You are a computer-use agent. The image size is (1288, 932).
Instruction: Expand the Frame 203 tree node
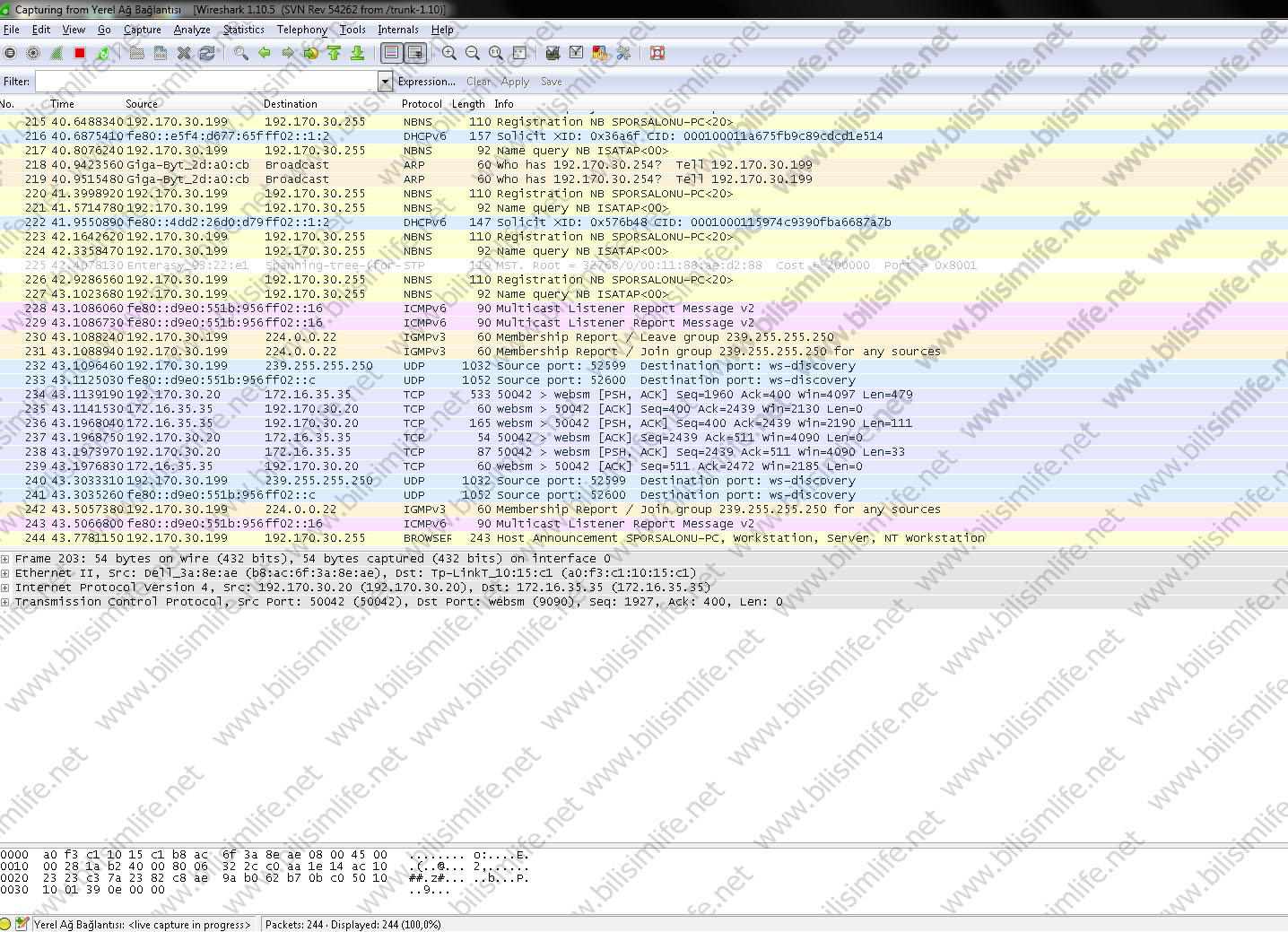tap(5, 559)
